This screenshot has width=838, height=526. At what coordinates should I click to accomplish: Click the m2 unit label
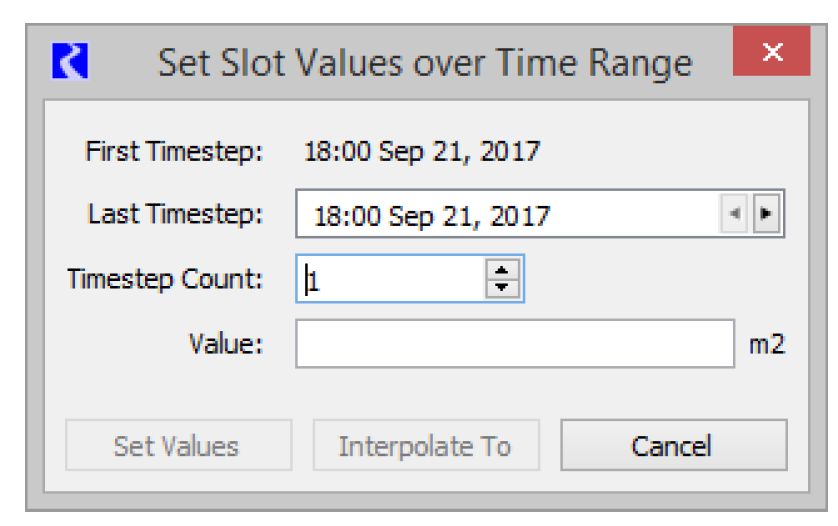(x=767, y=344)
